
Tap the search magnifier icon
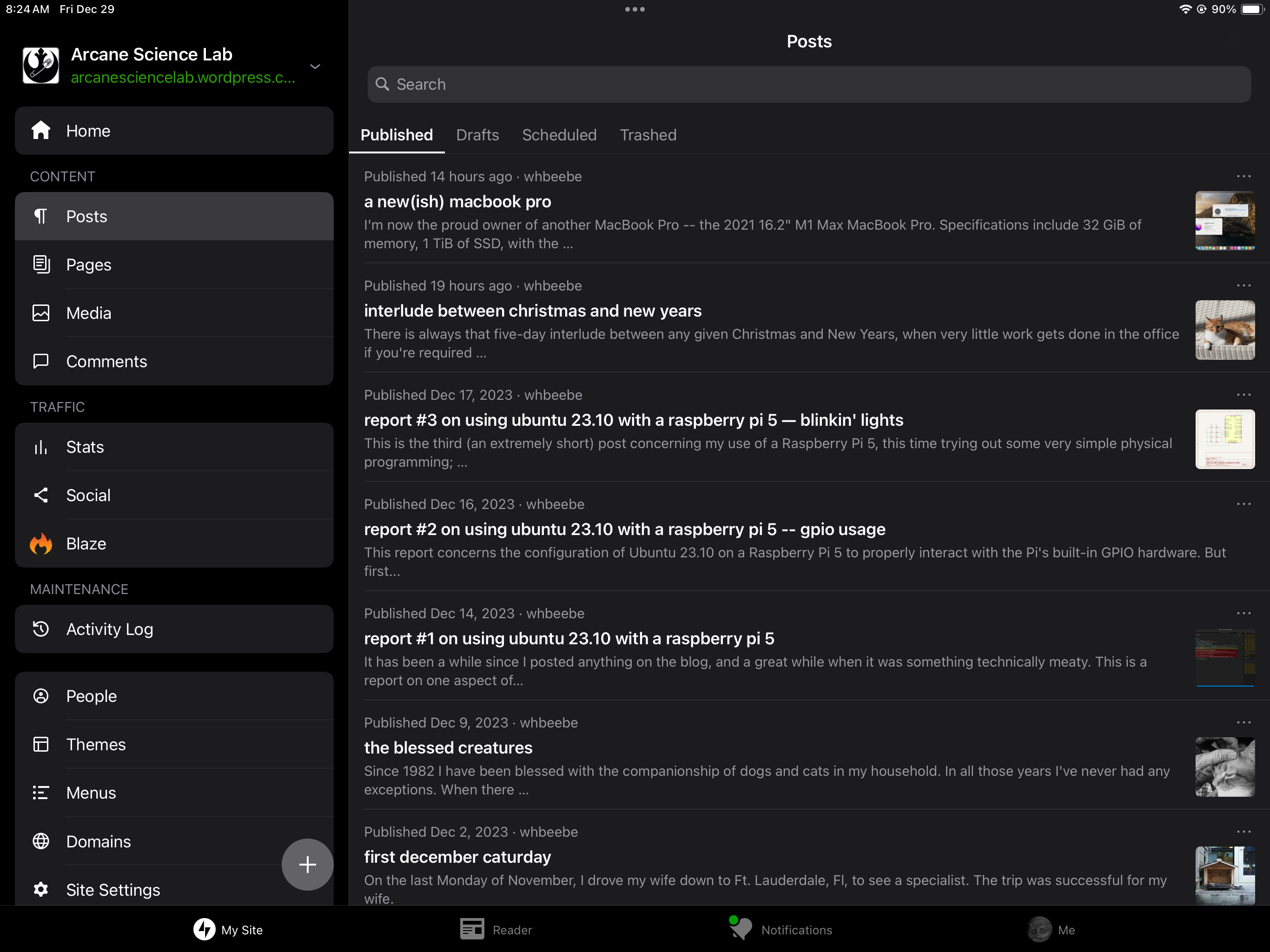point(382,84)
